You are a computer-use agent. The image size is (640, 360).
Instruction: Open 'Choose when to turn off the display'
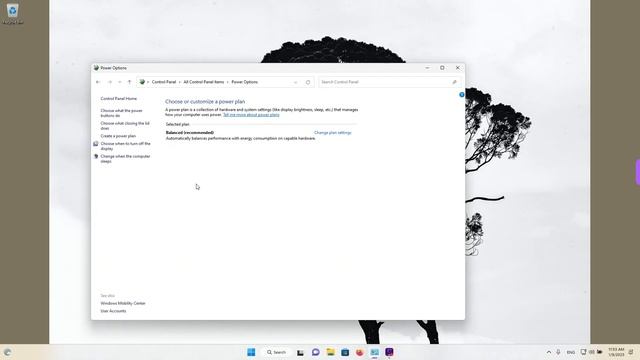[x=125, y=146]
